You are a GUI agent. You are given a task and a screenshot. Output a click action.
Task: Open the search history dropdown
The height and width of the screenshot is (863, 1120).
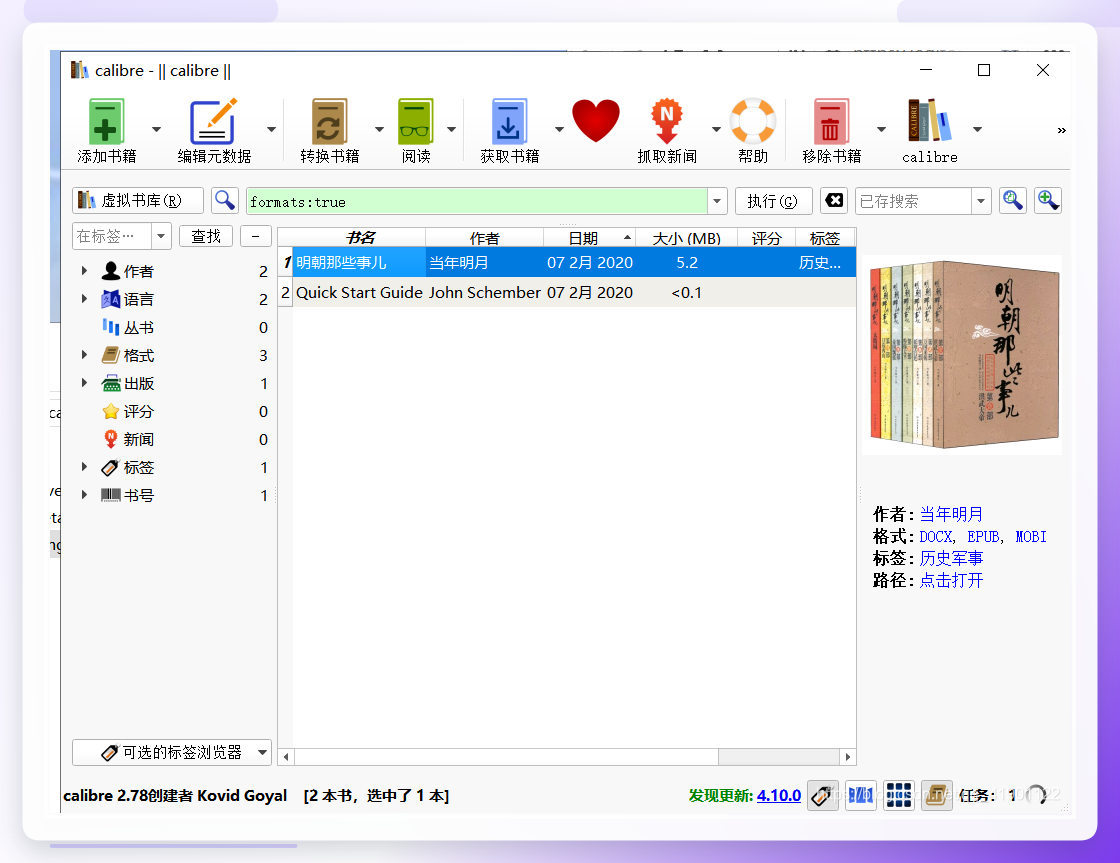tap(717, 201)
